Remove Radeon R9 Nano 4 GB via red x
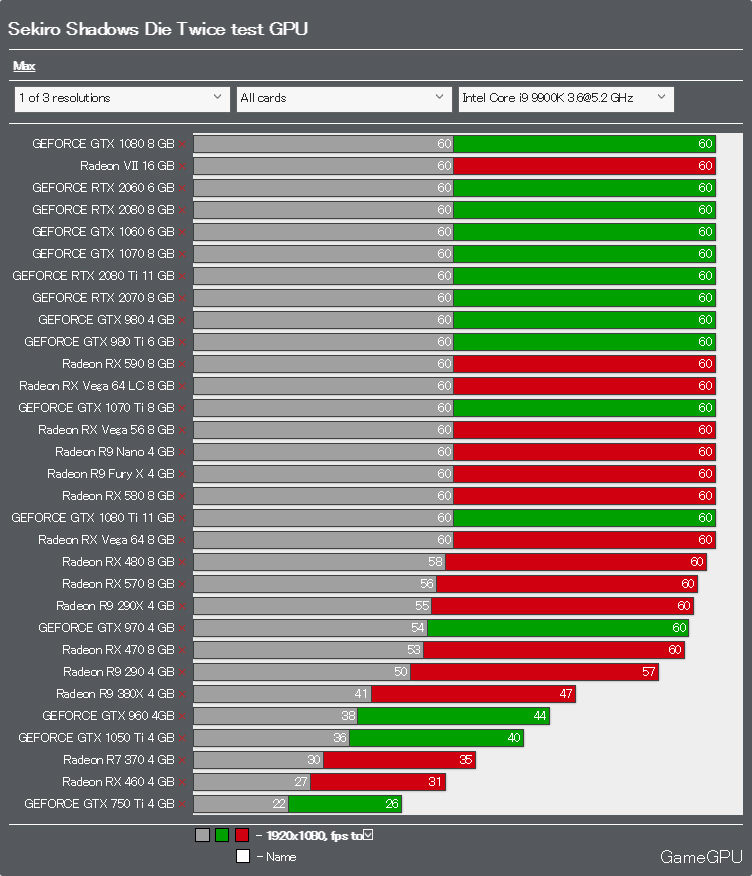Image resolution: width=752 pixels, height=876 pixels. click(x=182, y=452)
